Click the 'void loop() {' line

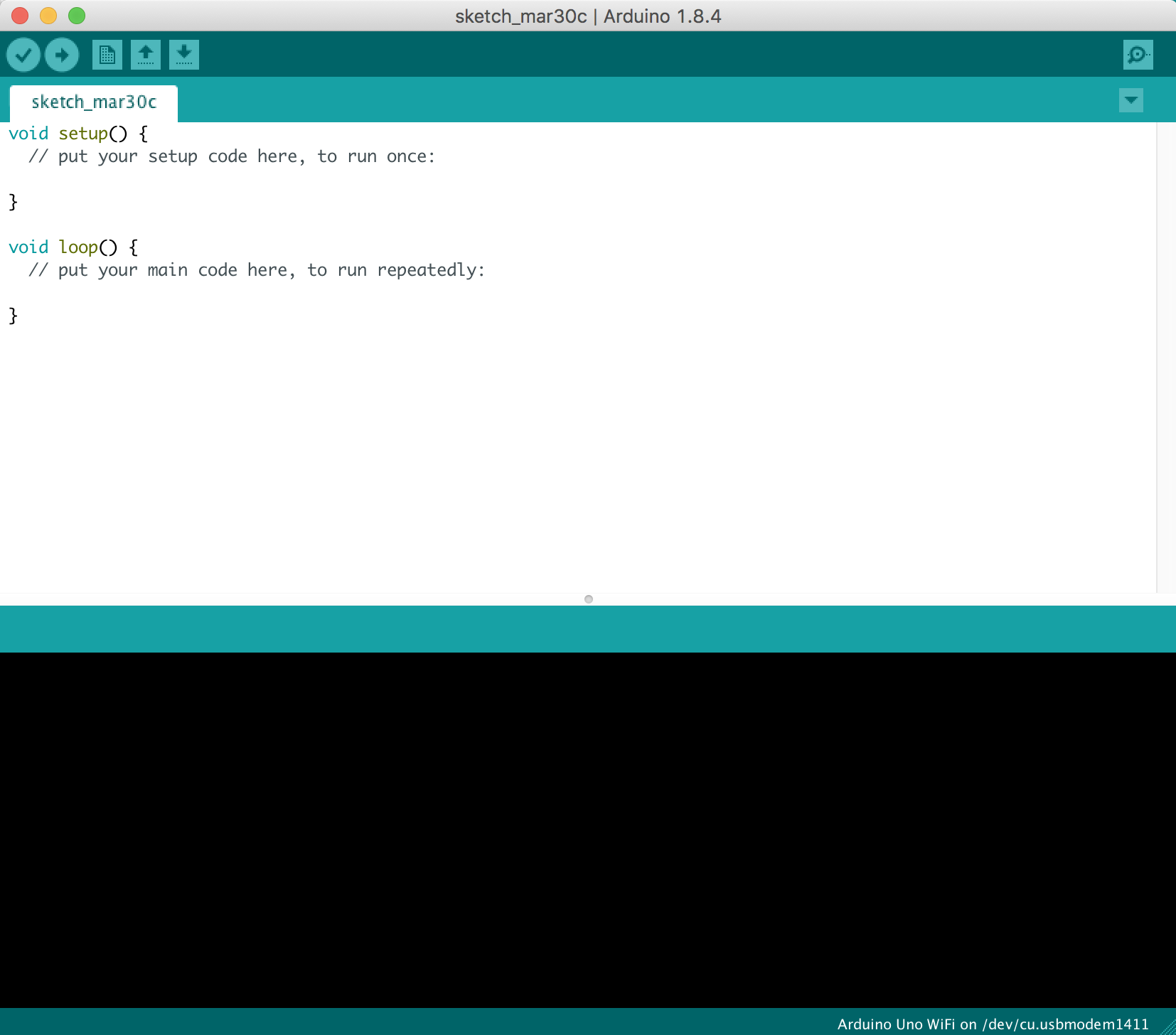pyautogui.click(x=73, y=247)
